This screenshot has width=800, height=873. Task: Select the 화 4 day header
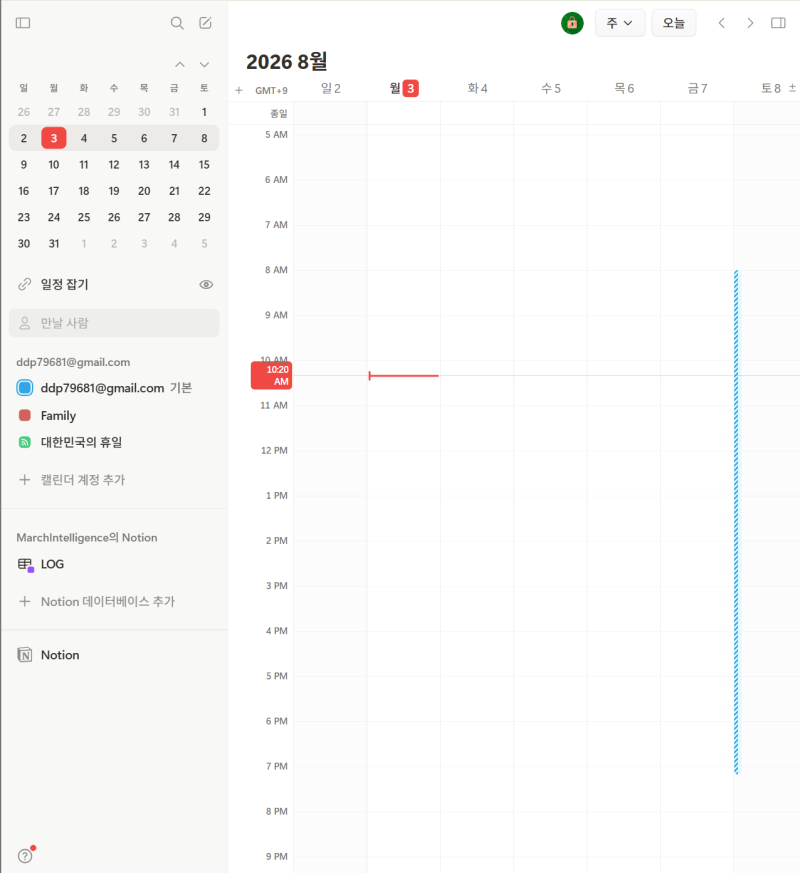coord(477,89)
